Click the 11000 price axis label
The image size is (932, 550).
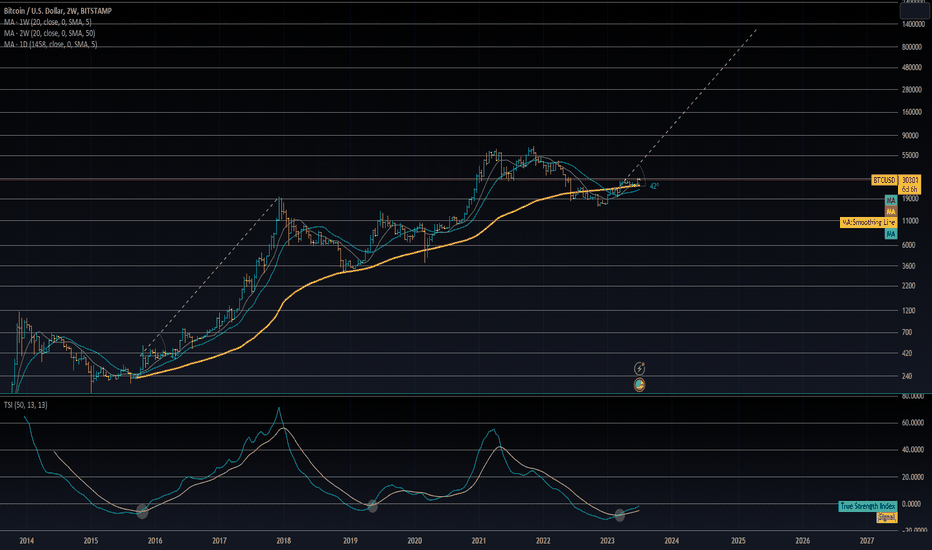[910, 221]
